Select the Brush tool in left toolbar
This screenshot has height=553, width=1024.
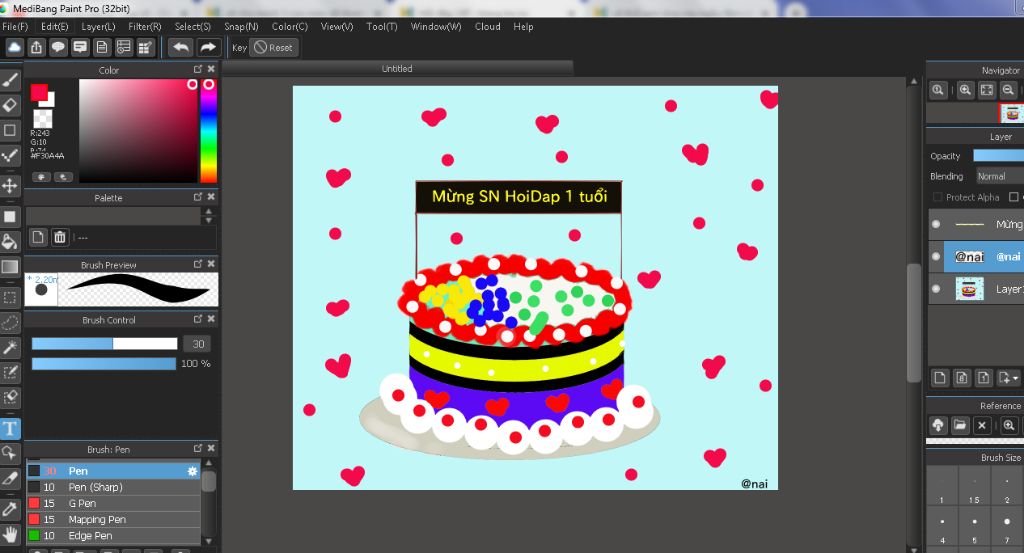click(10, 80)
